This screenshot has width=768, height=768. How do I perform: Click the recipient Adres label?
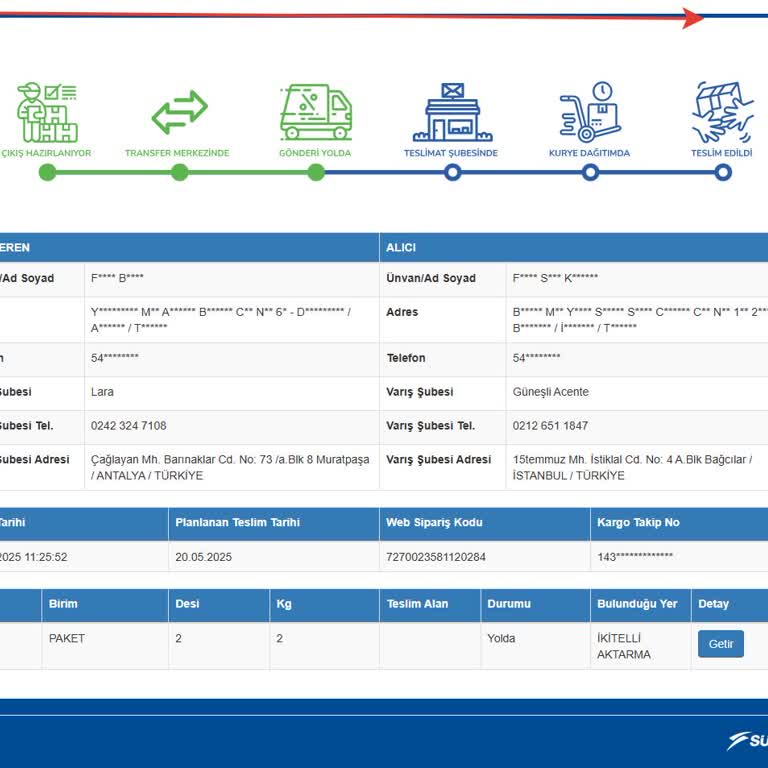coord(402,312)
